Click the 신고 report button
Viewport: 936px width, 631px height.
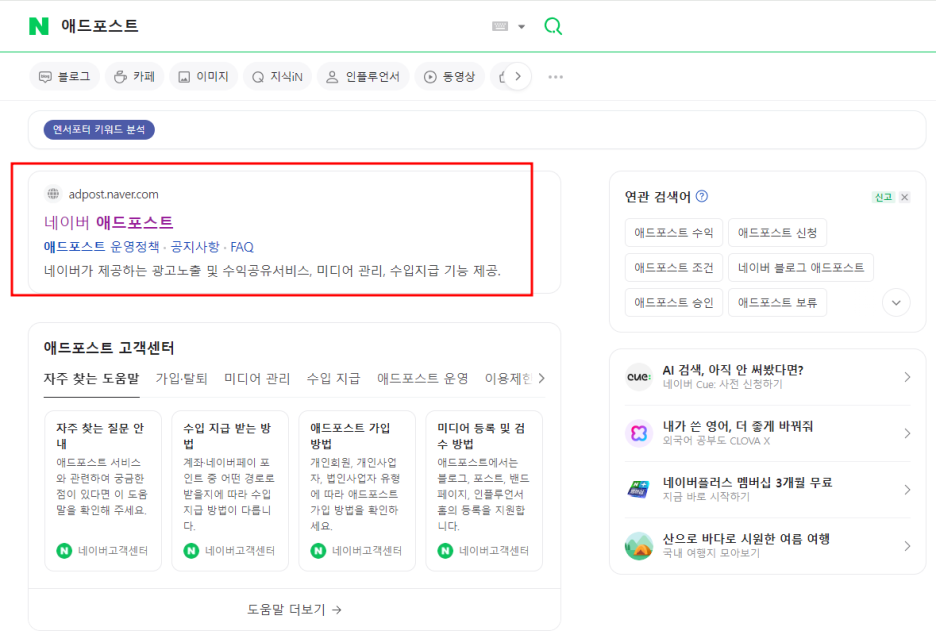pos(883,197)
